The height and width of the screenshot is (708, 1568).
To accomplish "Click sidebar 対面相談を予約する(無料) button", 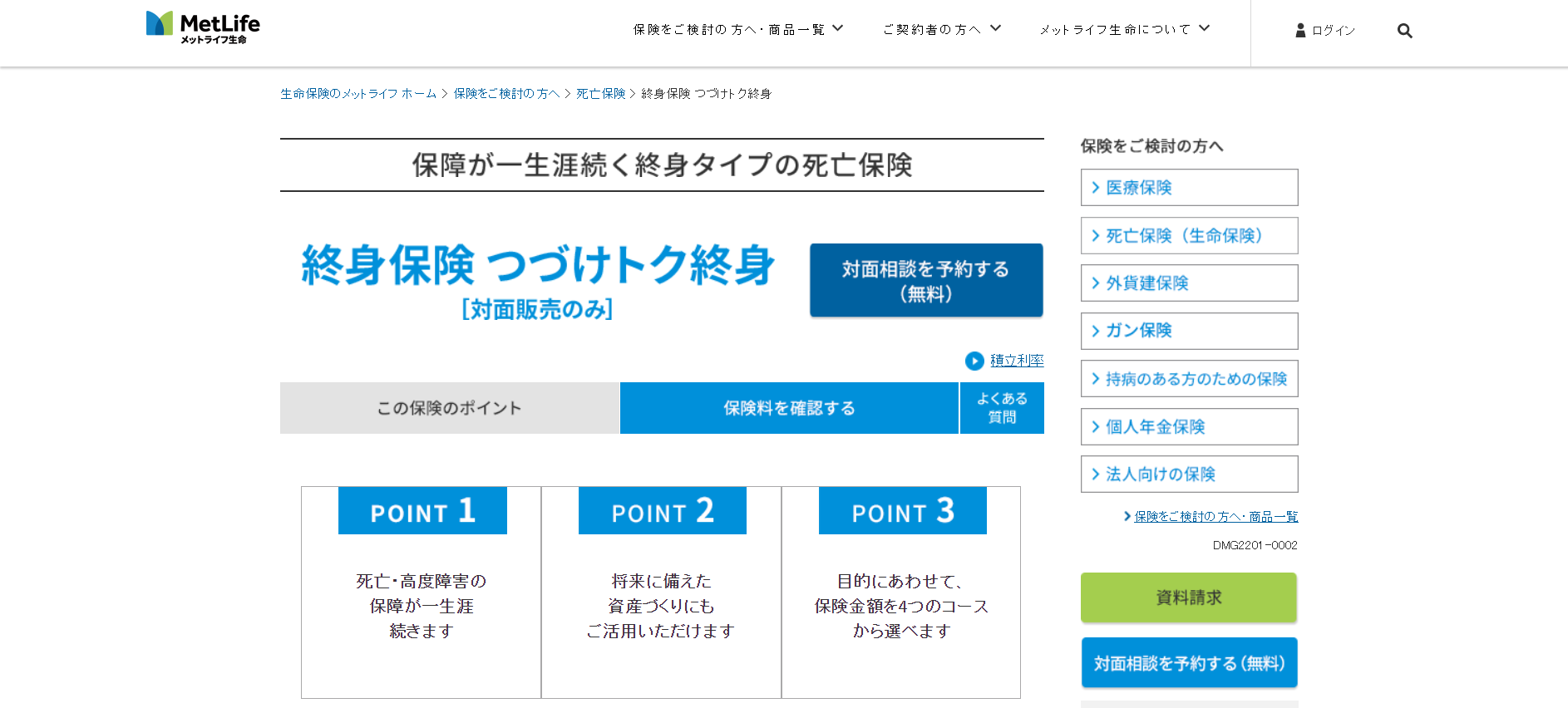I will click(1189, 662).
